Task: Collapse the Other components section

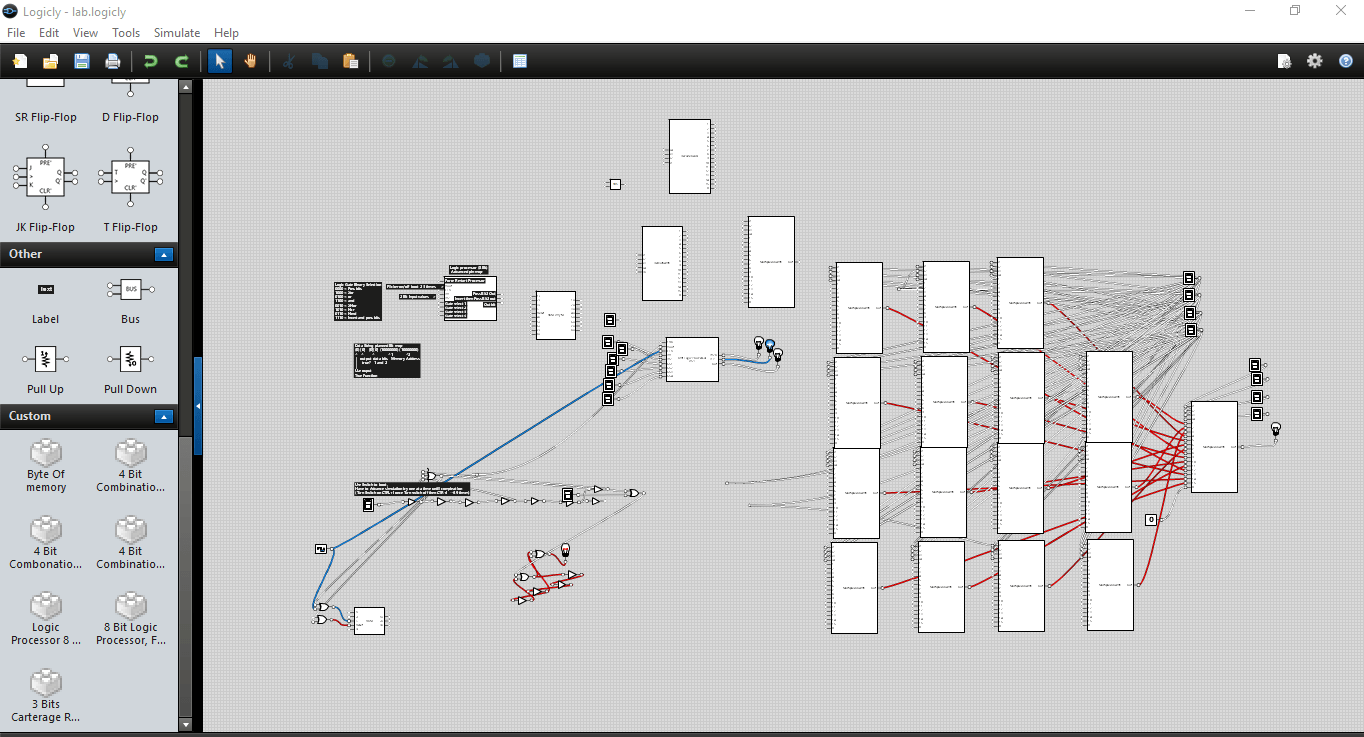Action: [x=164, y=255]
